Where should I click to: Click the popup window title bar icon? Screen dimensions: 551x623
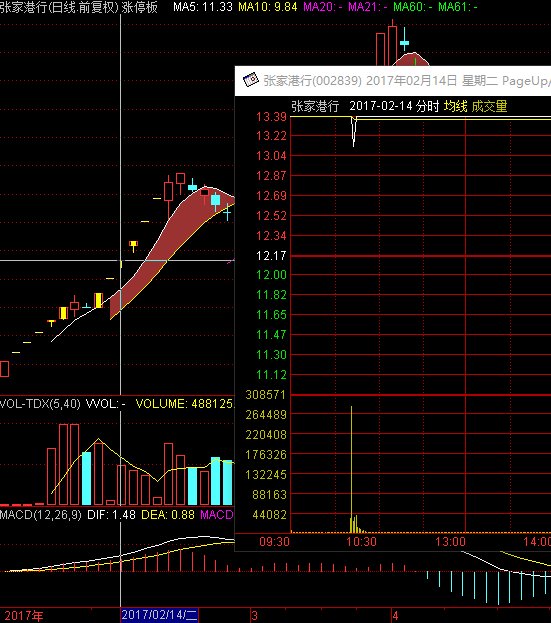[251, 80]
